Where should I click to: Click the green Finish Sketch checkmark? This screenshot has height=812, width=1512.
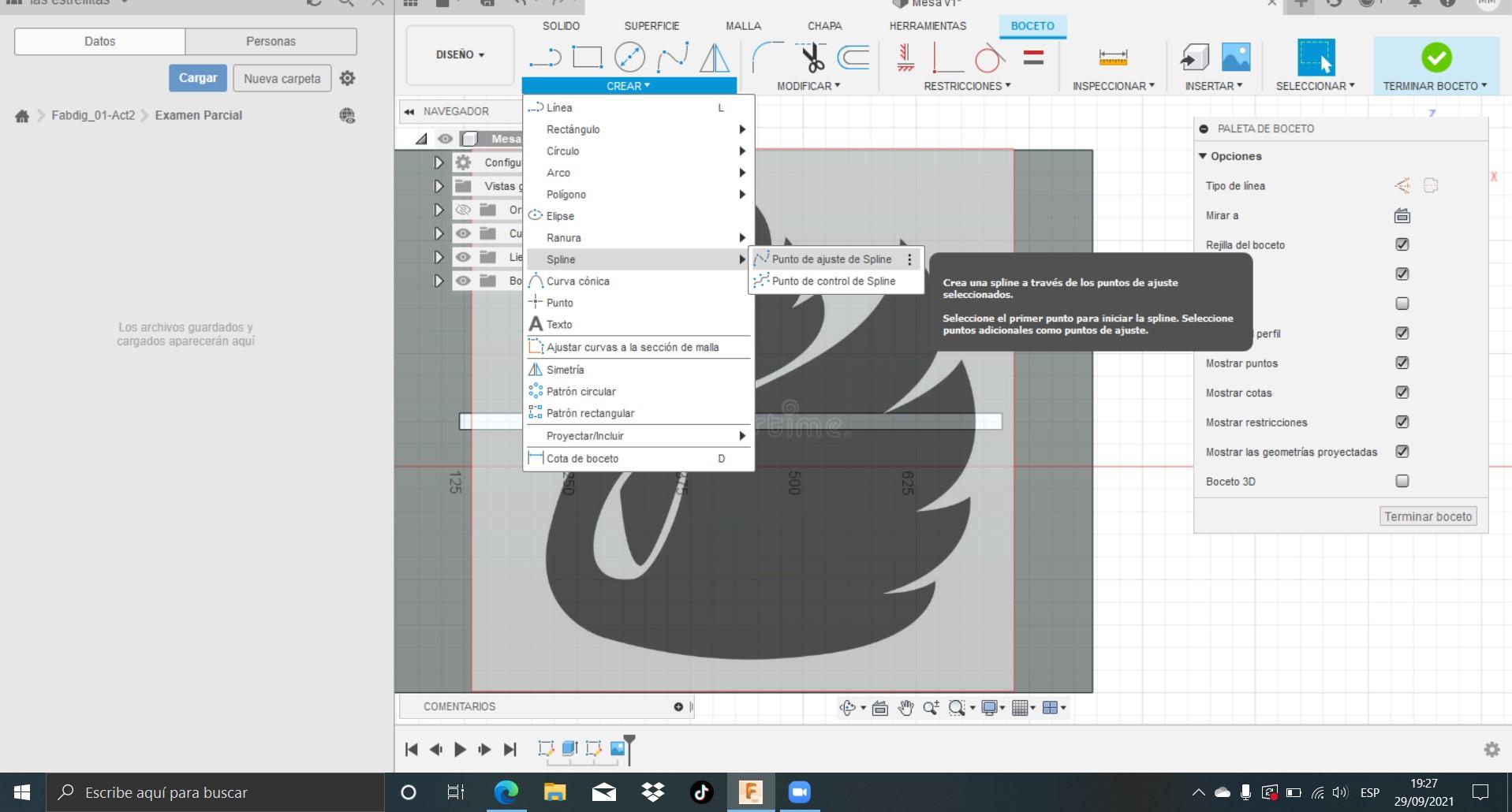pos(1436,58)
